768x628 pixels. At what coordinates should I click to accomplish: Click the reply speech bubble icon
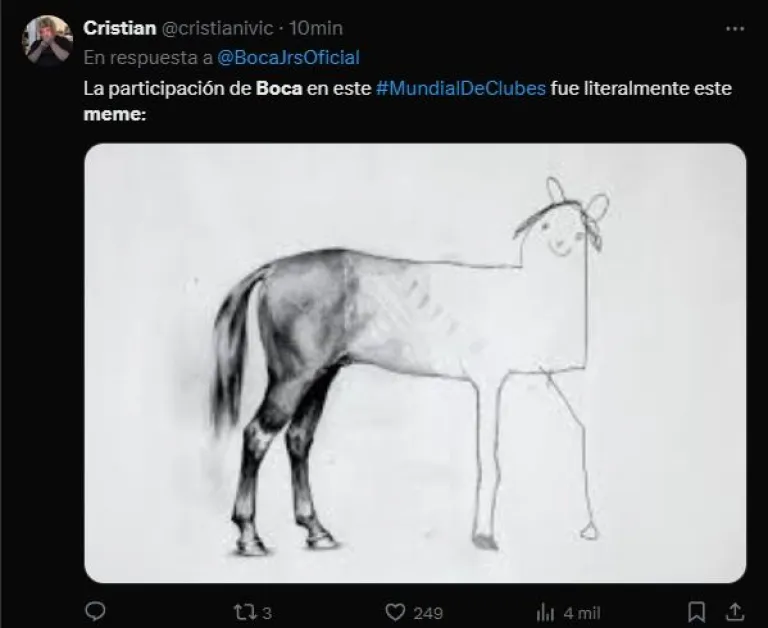coord(96,610)
